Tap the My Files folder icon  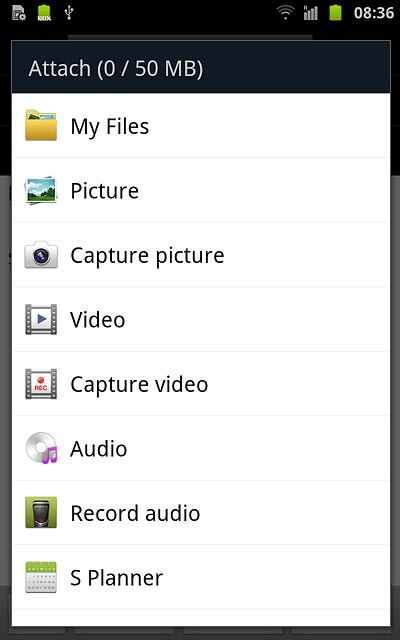[x=41, y=125]
